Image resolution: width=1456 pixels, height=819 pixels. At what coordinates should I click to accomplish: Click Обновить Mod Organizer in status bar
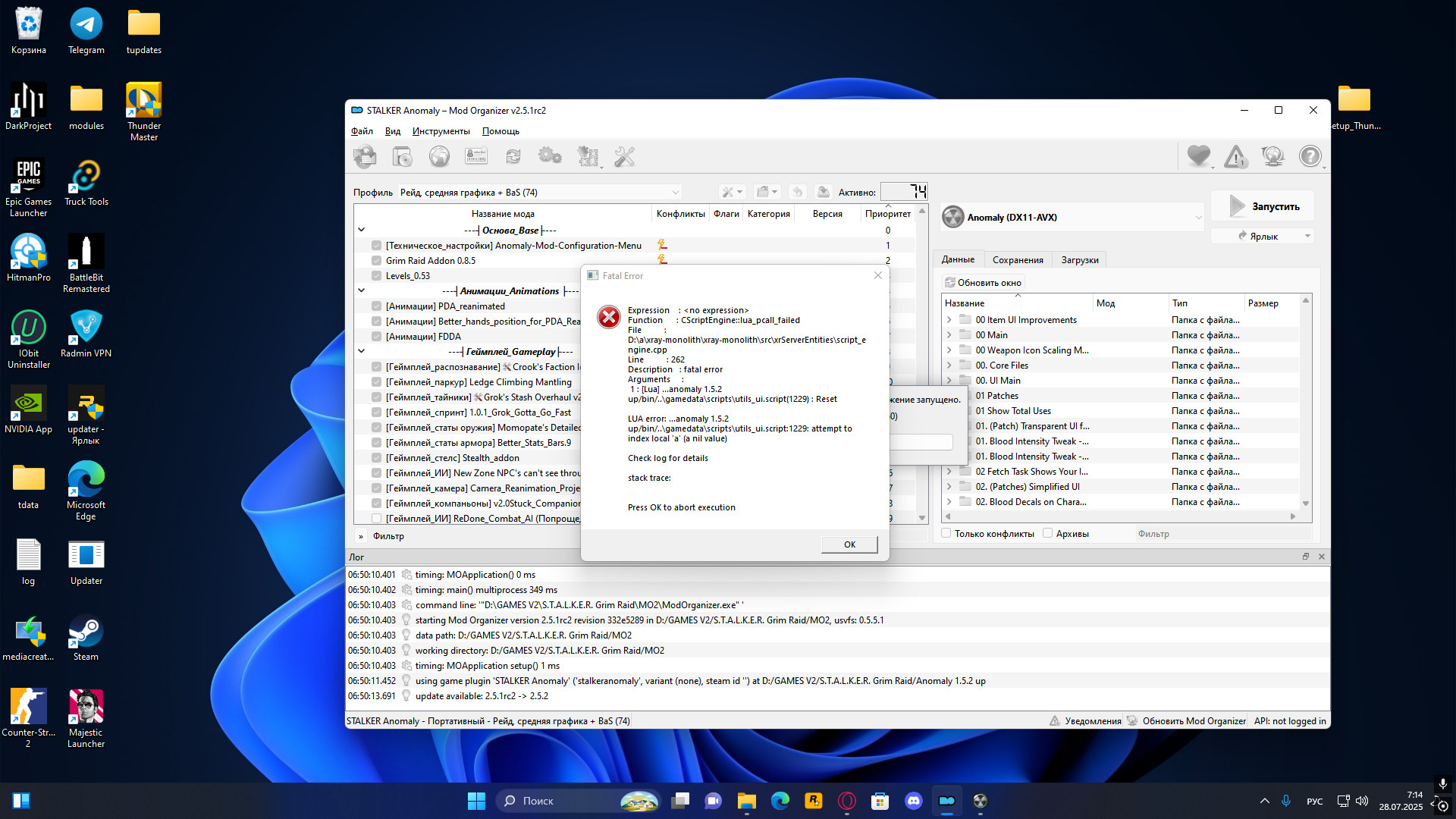point(1187,721)
